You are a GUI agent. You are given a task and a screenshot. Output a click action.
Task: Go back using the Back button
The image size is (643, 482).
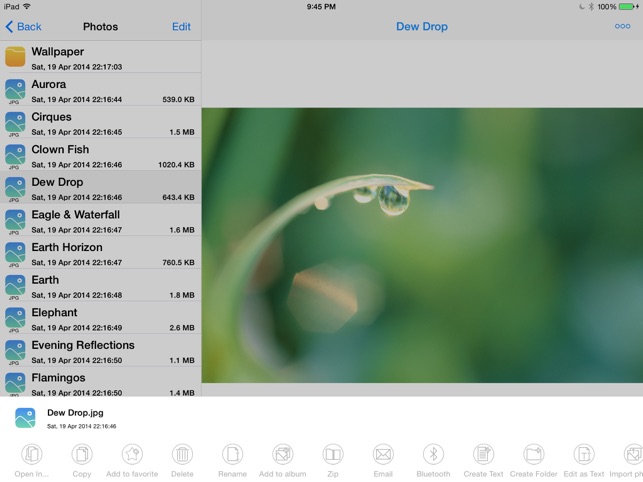[x=24, y=27]
